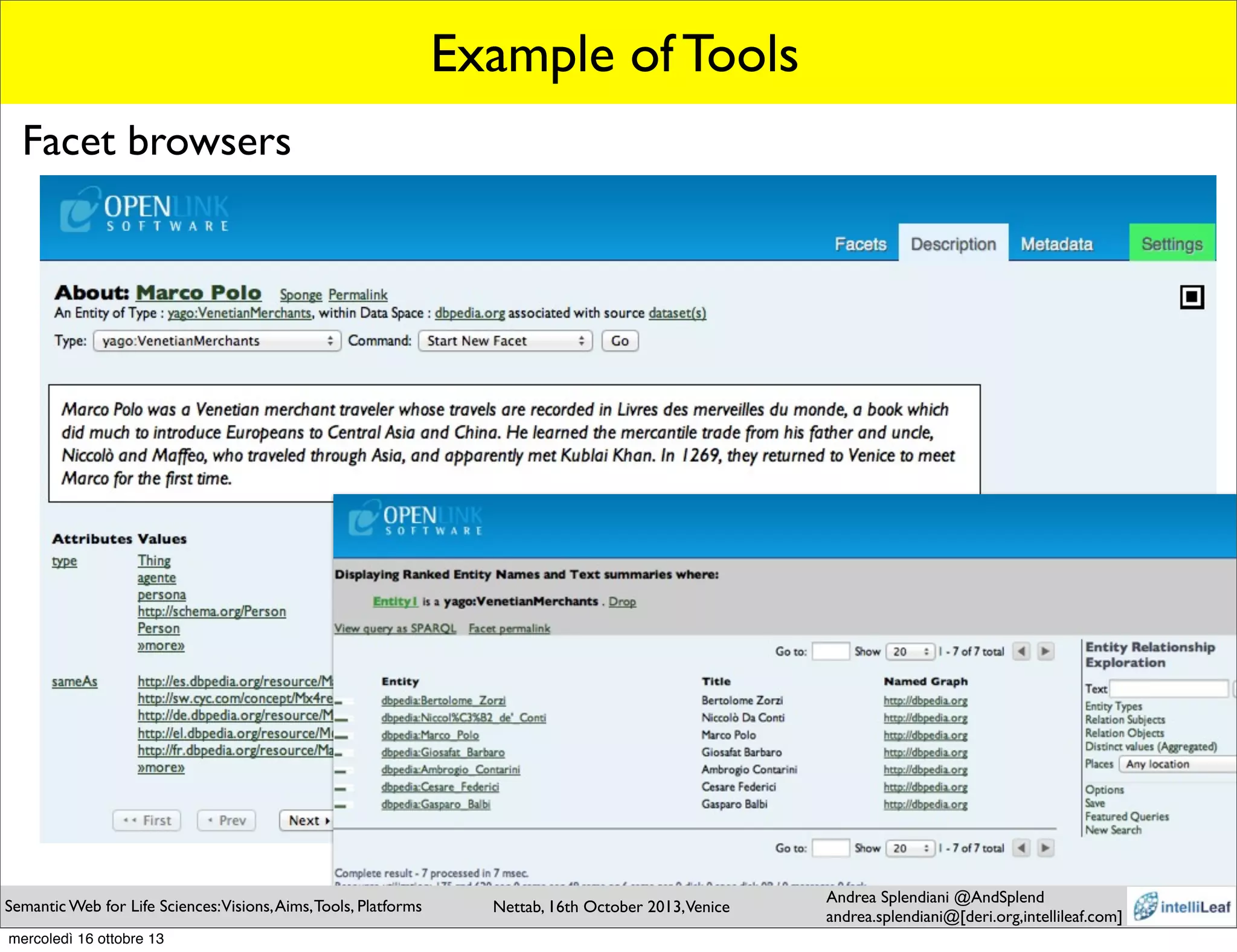1237x952 pixels.
Task: Open the Metadata tab
Action: (x=1056, y=244)
